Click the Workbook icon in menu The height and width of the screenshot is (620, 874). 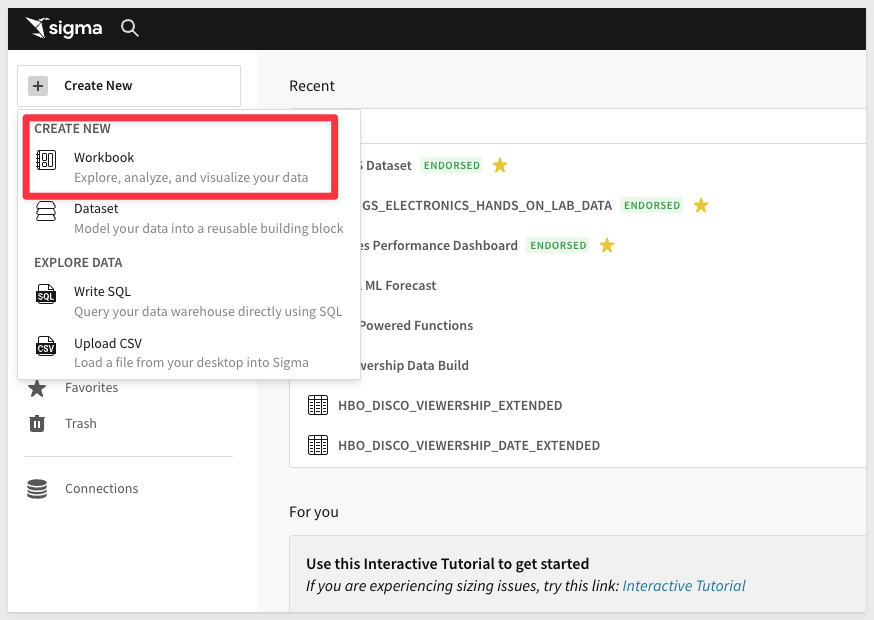click(46, 160)
